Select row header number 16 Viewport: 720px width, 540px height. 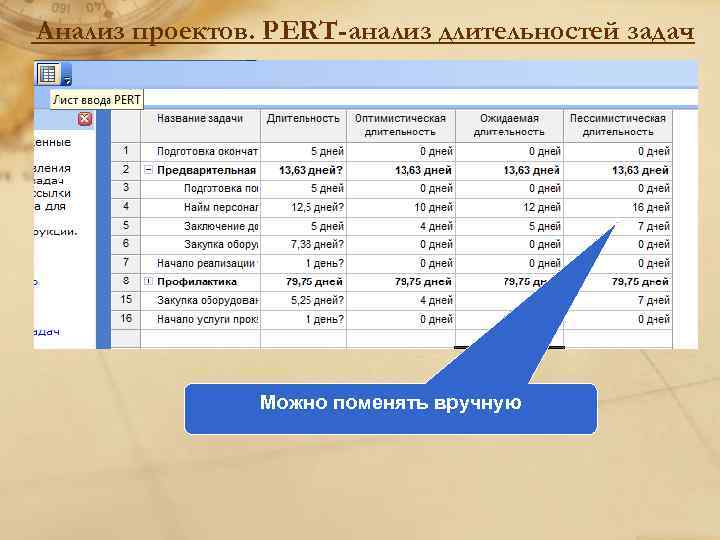(x=126, y=319)
